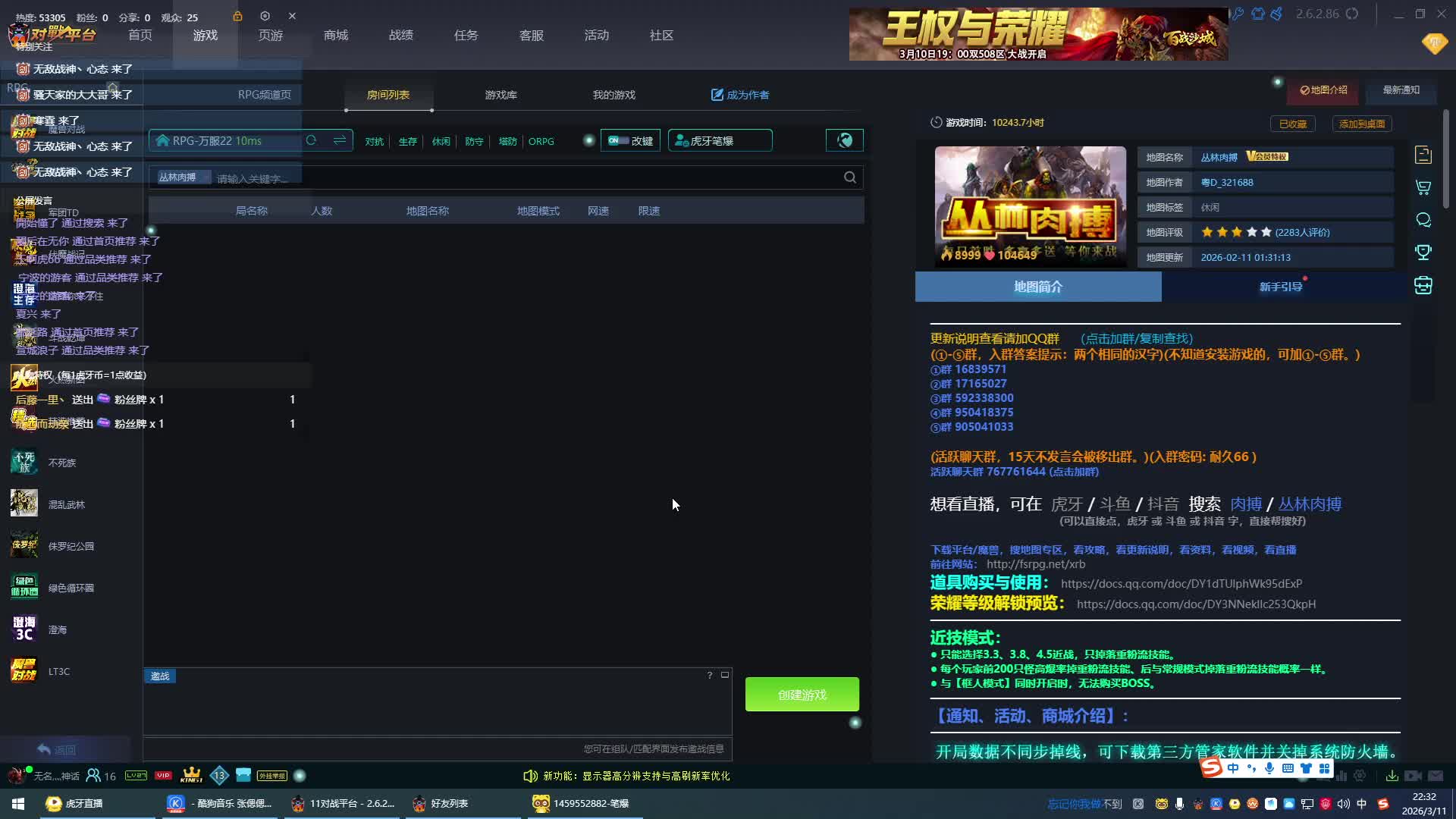1456x819 pixels.
Task: Expand the 丛林肉搏 map filter tag
Action: (x=184, y=177)
